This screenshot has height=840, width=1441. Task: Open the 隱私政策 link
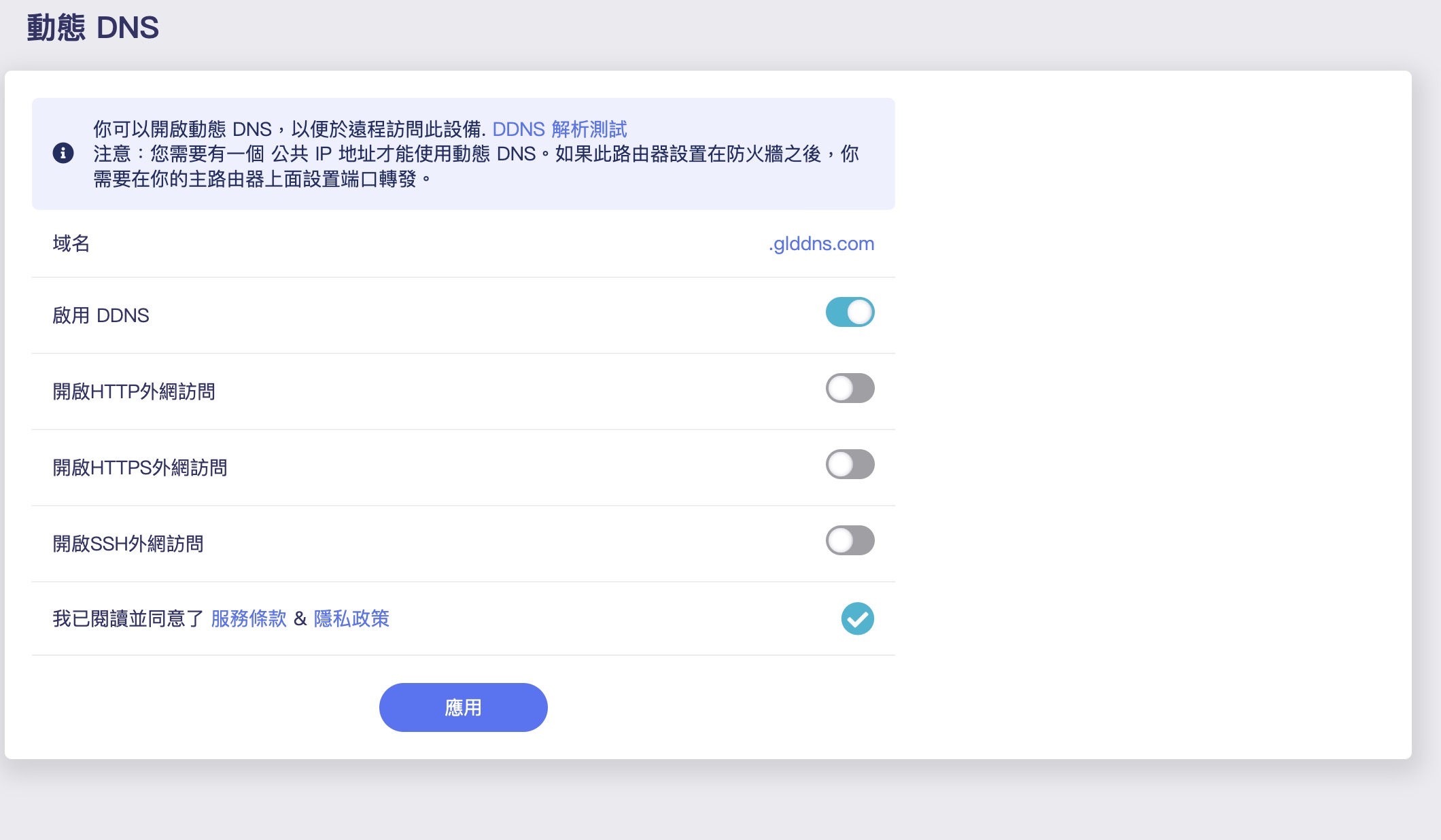coord(351,618)
